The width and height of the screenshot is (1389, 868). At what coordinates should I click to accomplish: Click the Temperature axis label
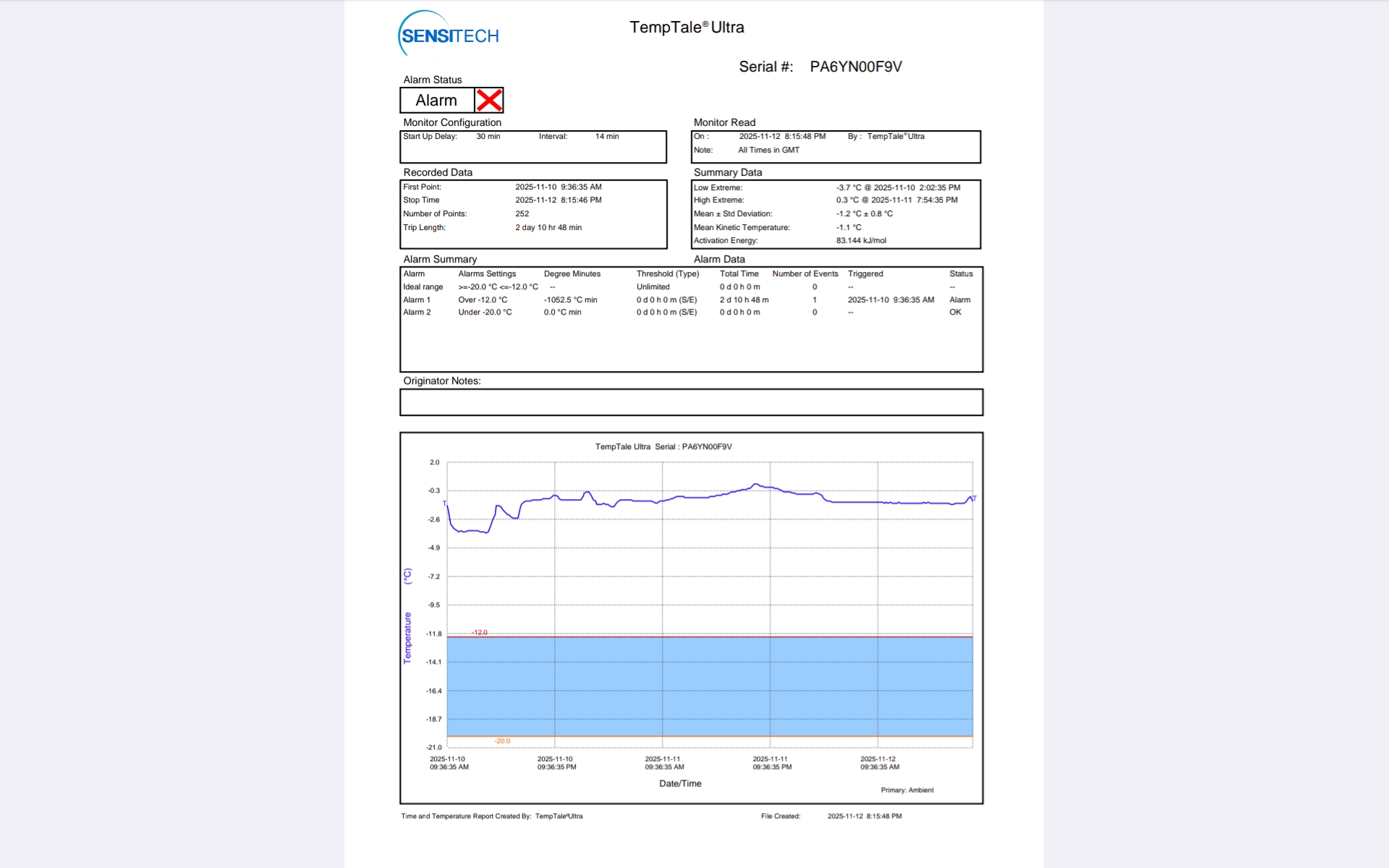(407, 637)
